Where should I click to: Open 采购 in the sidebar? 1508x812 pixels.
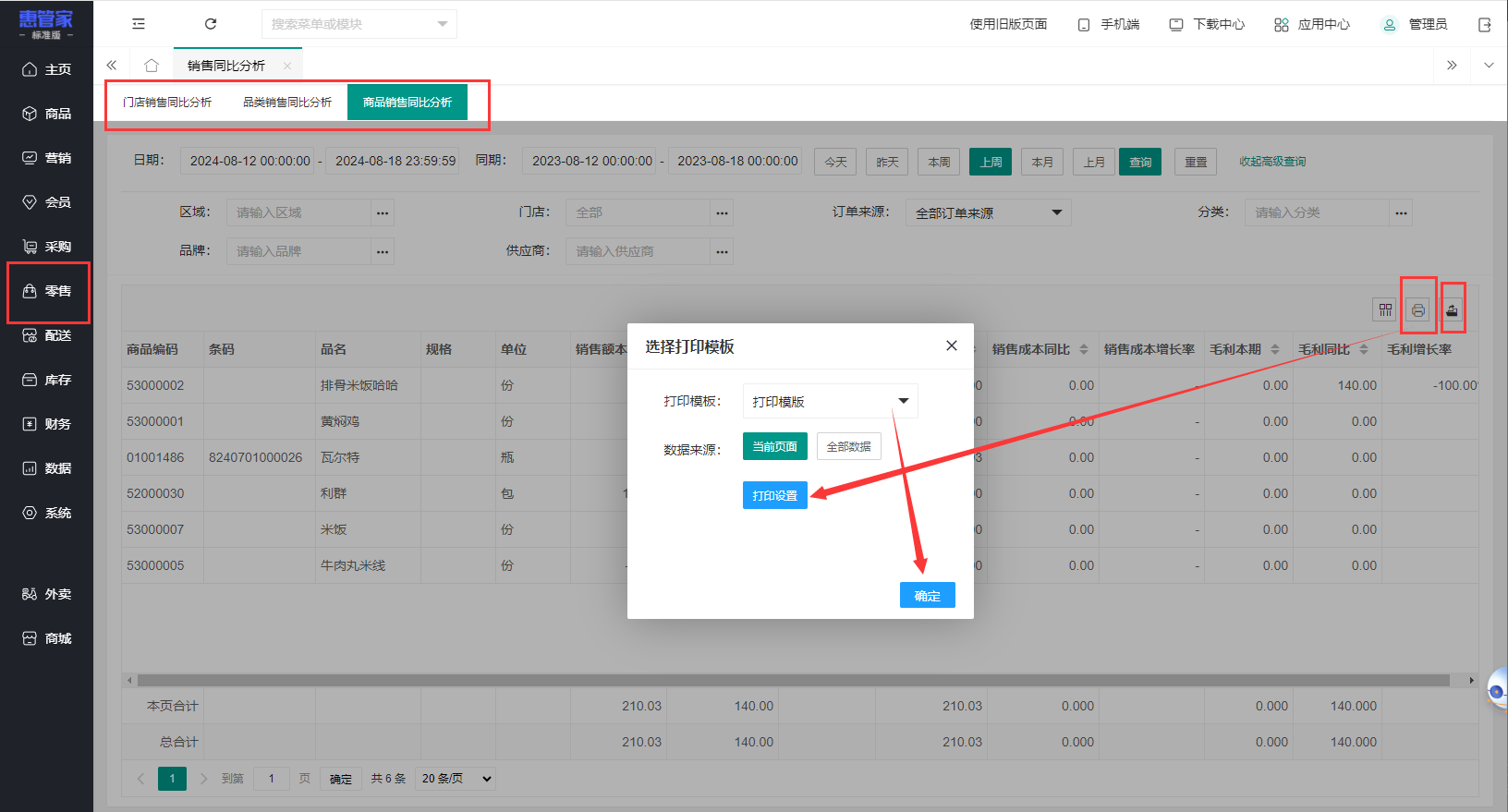pyautogui.click(x=46, y=247)
